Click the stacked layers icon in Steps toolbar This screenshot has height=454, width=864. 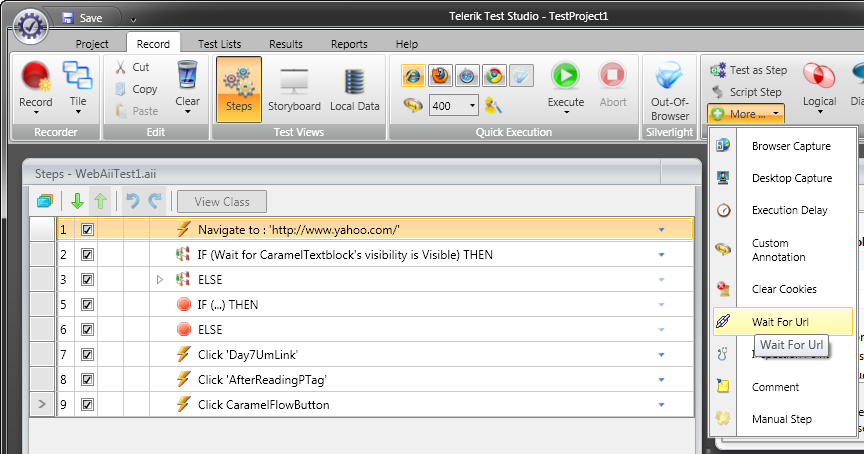tap(45, 202)
